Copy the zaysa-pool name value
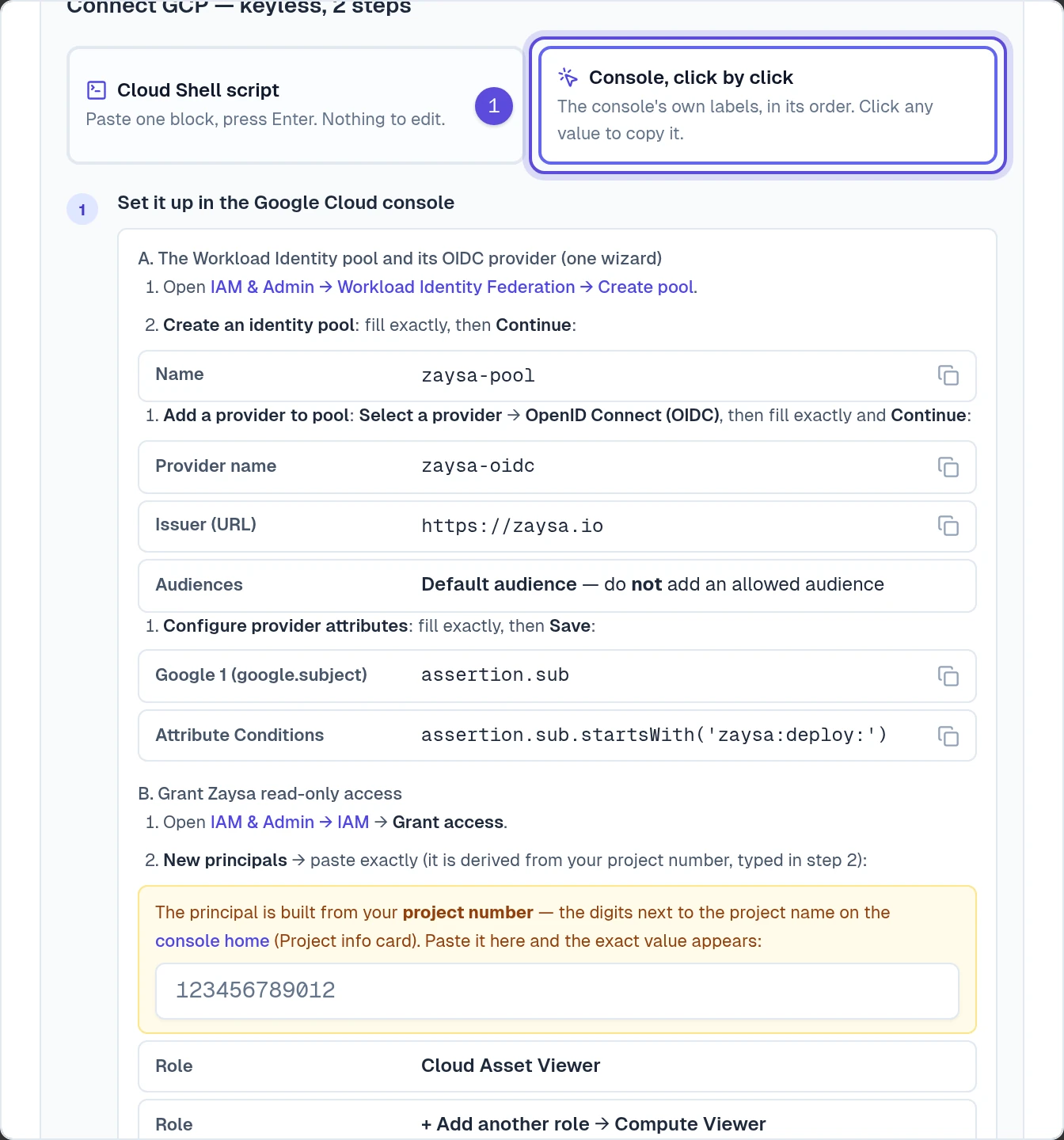 tap(948, 375)
